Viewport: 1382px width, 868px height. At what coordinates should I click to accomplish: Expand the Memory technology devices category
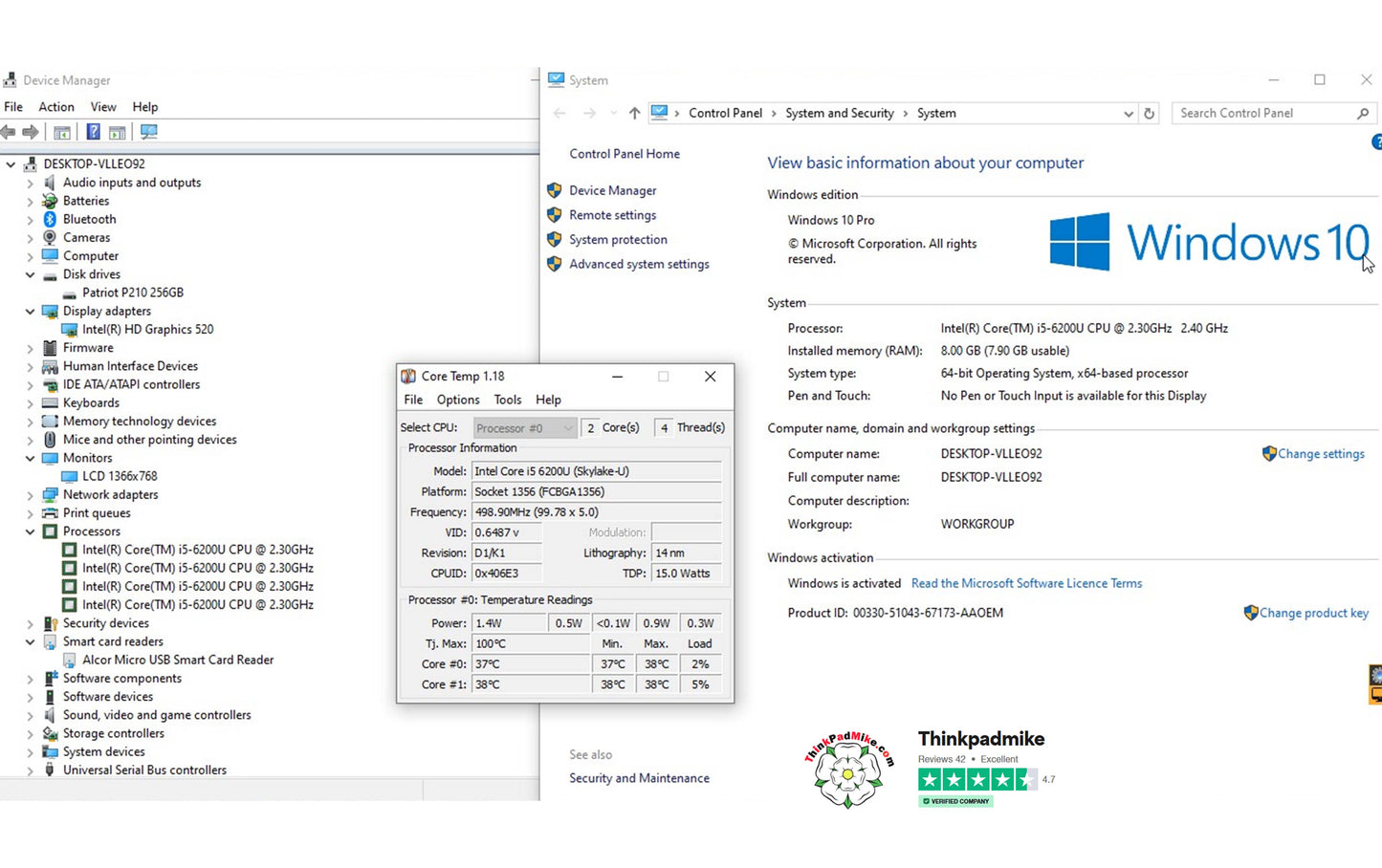30,422
